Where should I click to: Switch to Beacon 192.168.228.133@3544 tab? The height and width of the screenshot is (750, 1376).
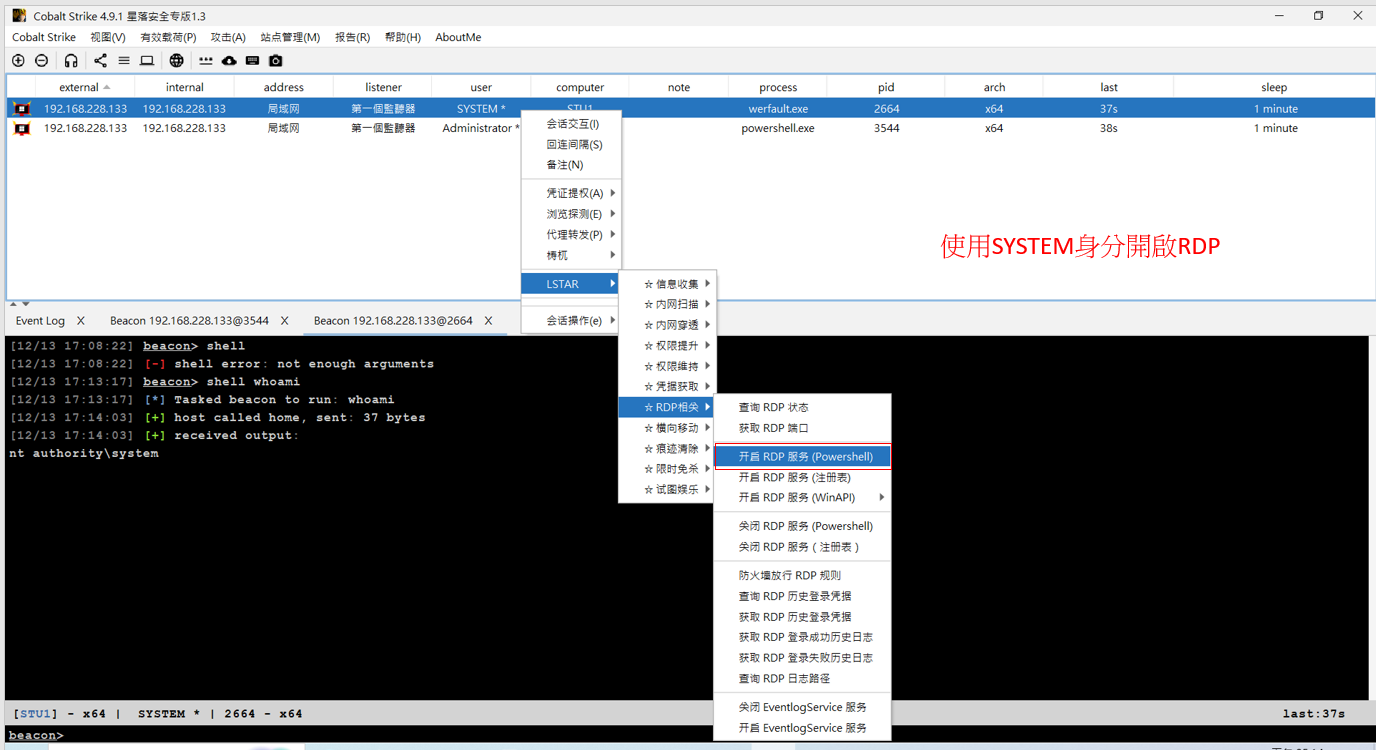(189, 321)
